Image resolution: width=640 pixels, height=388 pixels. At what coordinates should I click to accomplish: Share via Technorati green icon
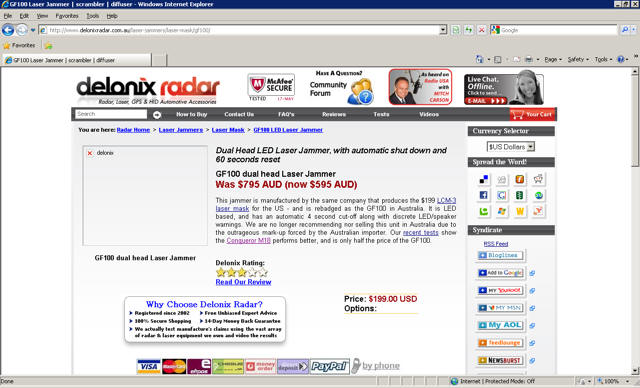[x=483, y=211]
